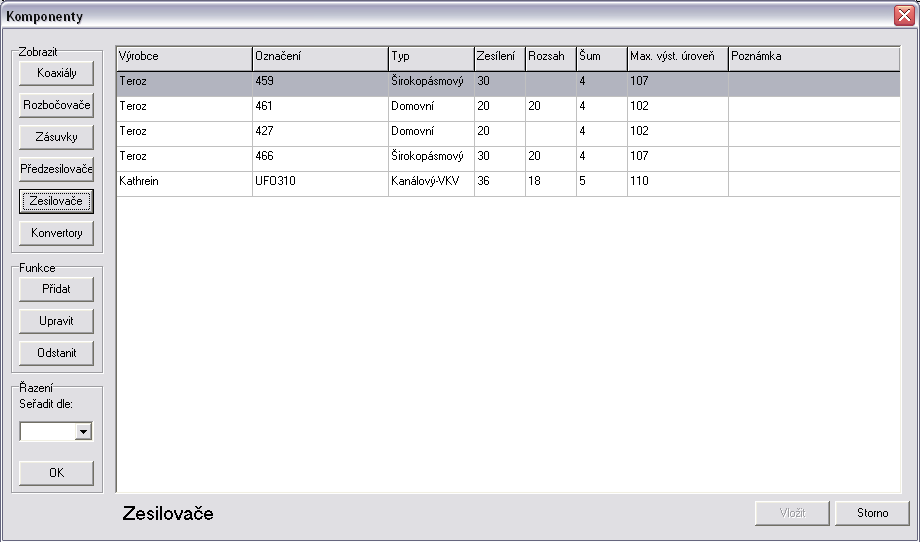920x542 pixels.
Task: Click the Rozsah value 18
Action: (x=551, y=184)
